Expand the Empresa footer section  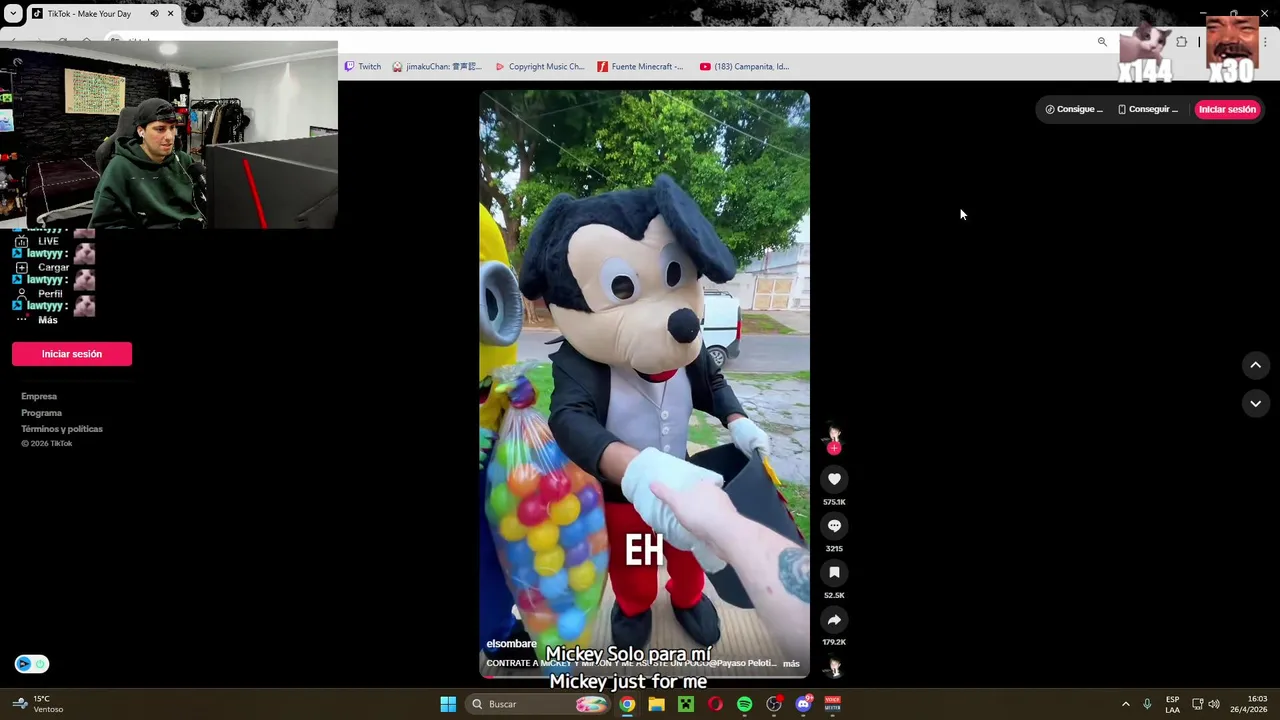(39, 396)
